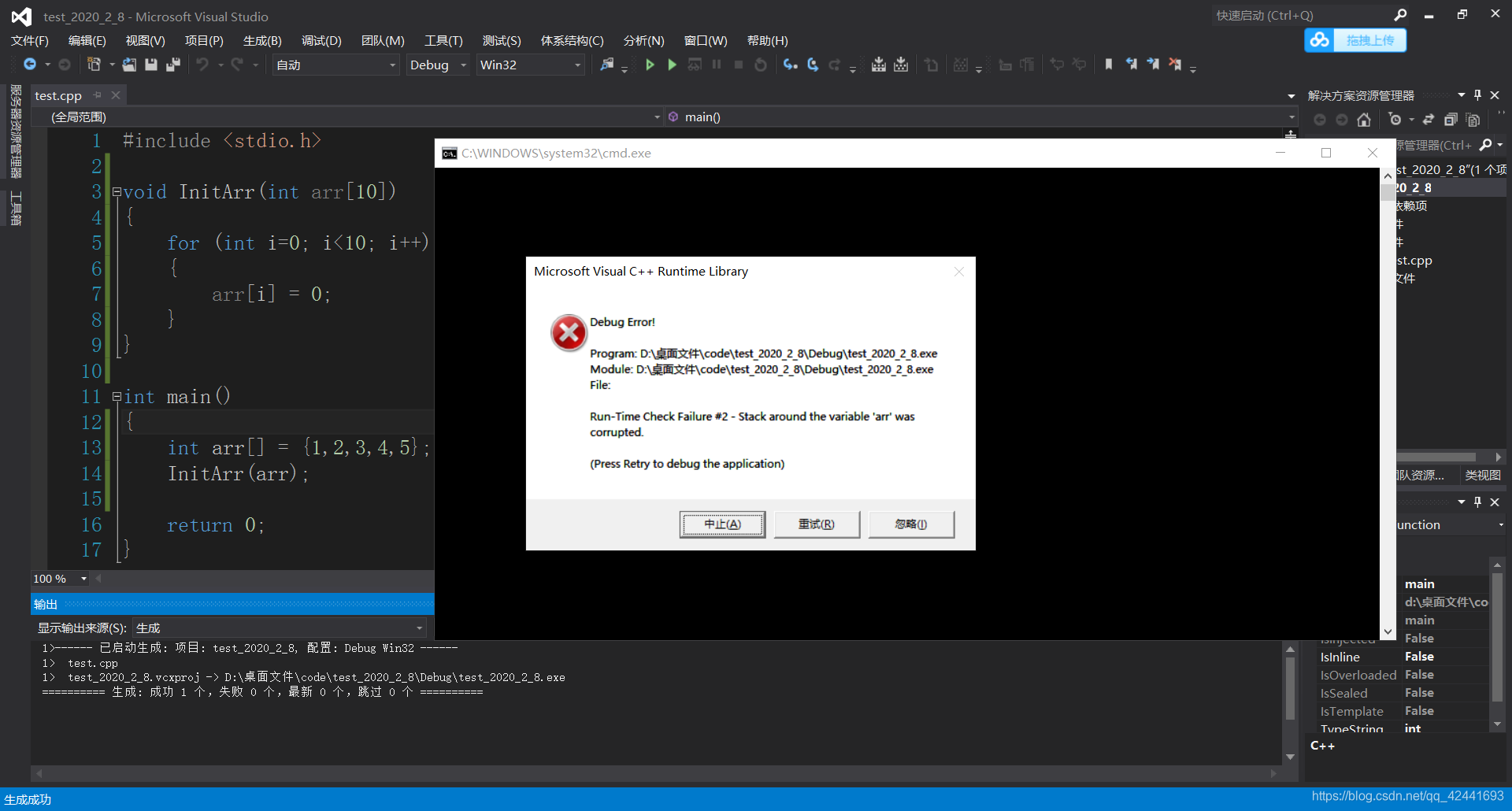Click the cmd.exe vertical scrollbar thumb
This screenshot has width=1512, height=811.
[x=1388, y=192]
